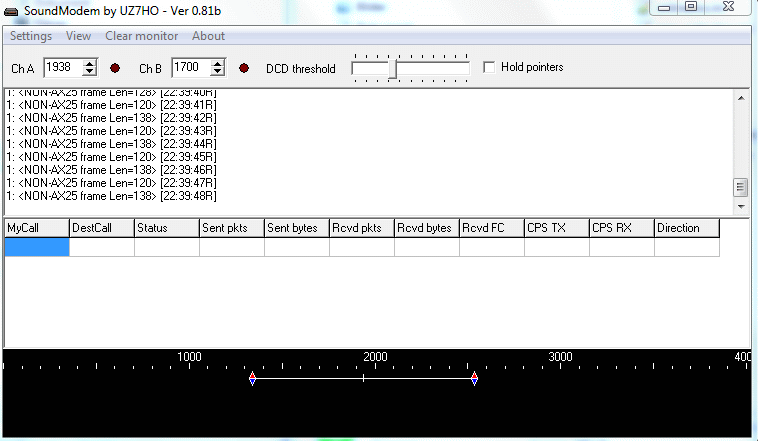The height and width of the screenshot is (441, 758).
Task: Click the Ch A red DCD indicator
Action: (x=115, y=68)
